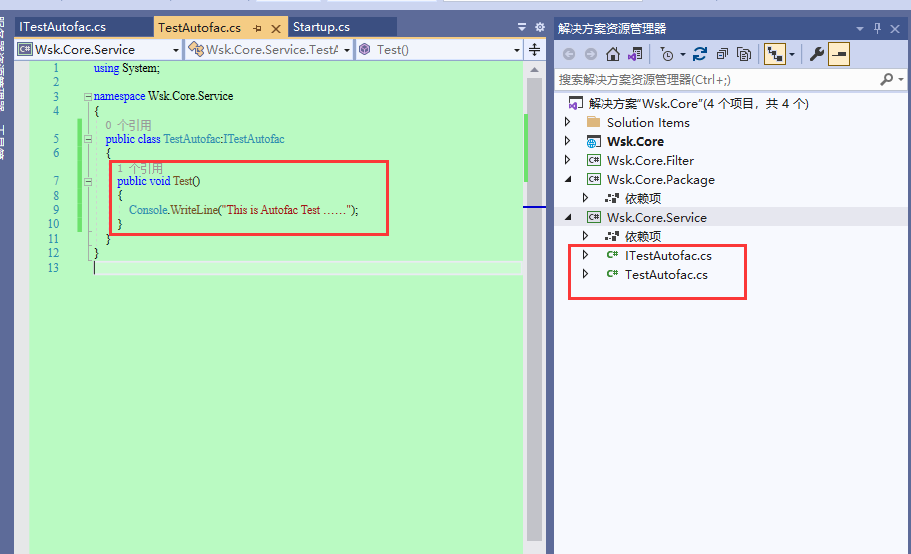
Task: Open TestAutofac.cs in Solution Explorer
Action: click(666, 275)
